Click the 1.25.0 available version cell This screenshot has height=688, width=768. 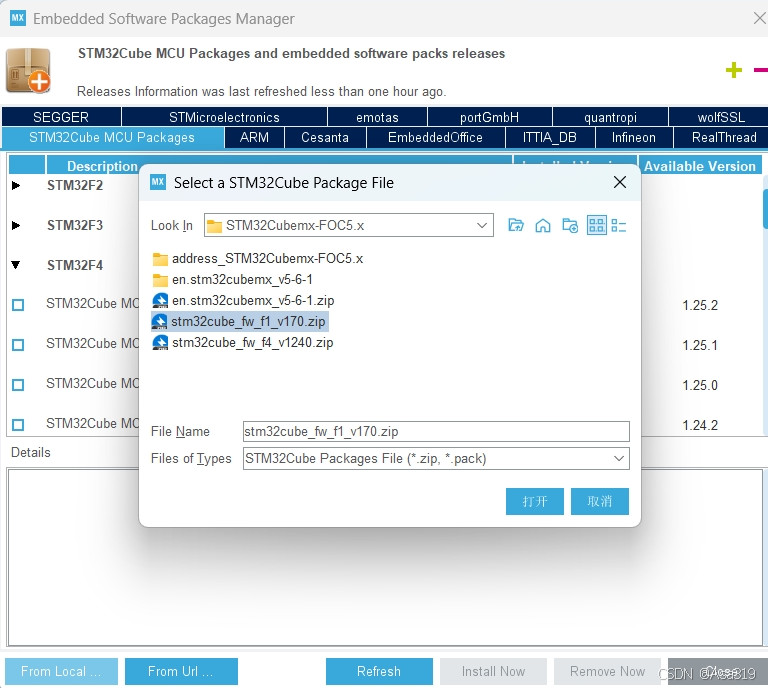(700, 385)
